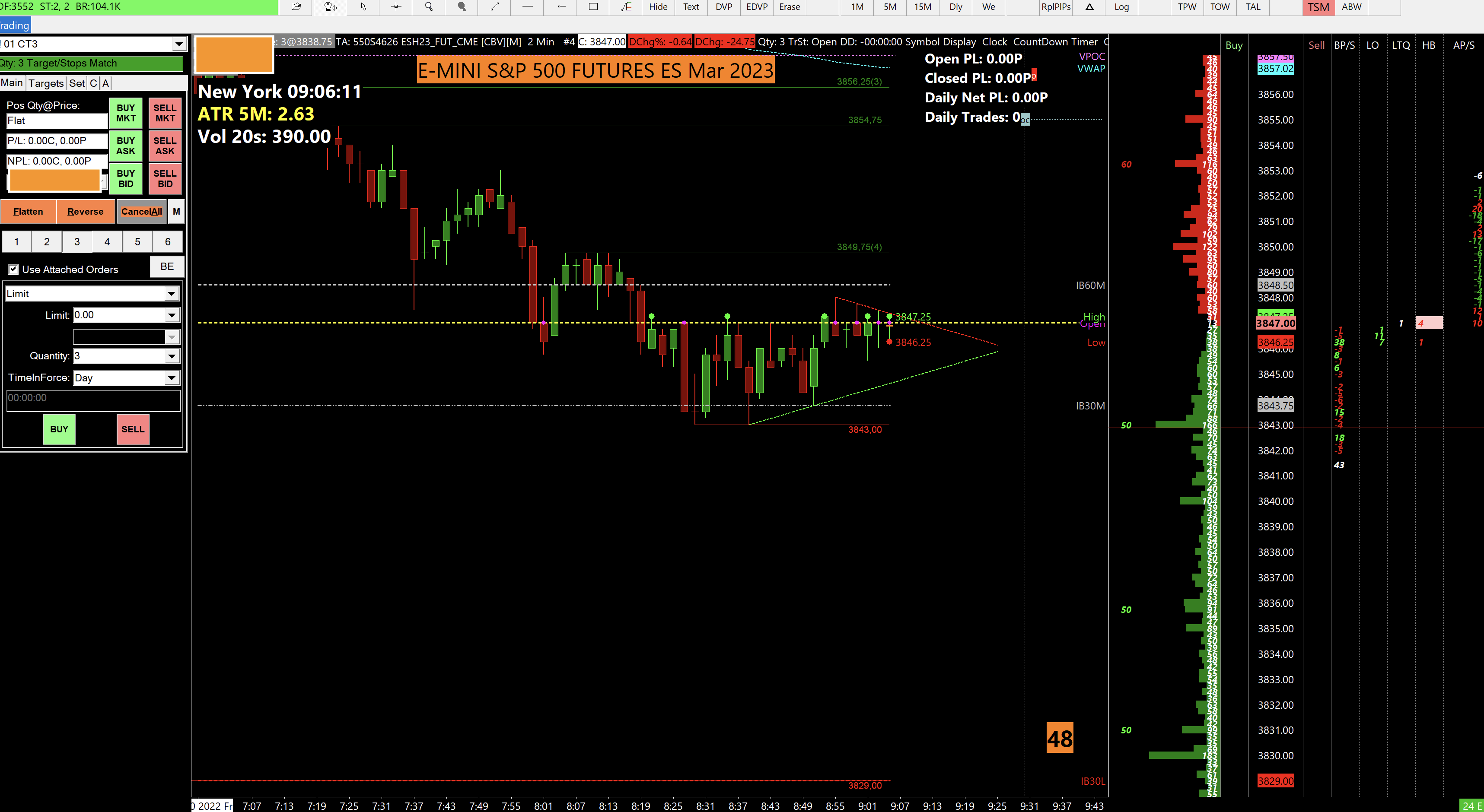Image resolution: width=1484 pixels, height=812 pixels.
Task: Select the pointer arrow tool
Action: [x=363, y=7]
